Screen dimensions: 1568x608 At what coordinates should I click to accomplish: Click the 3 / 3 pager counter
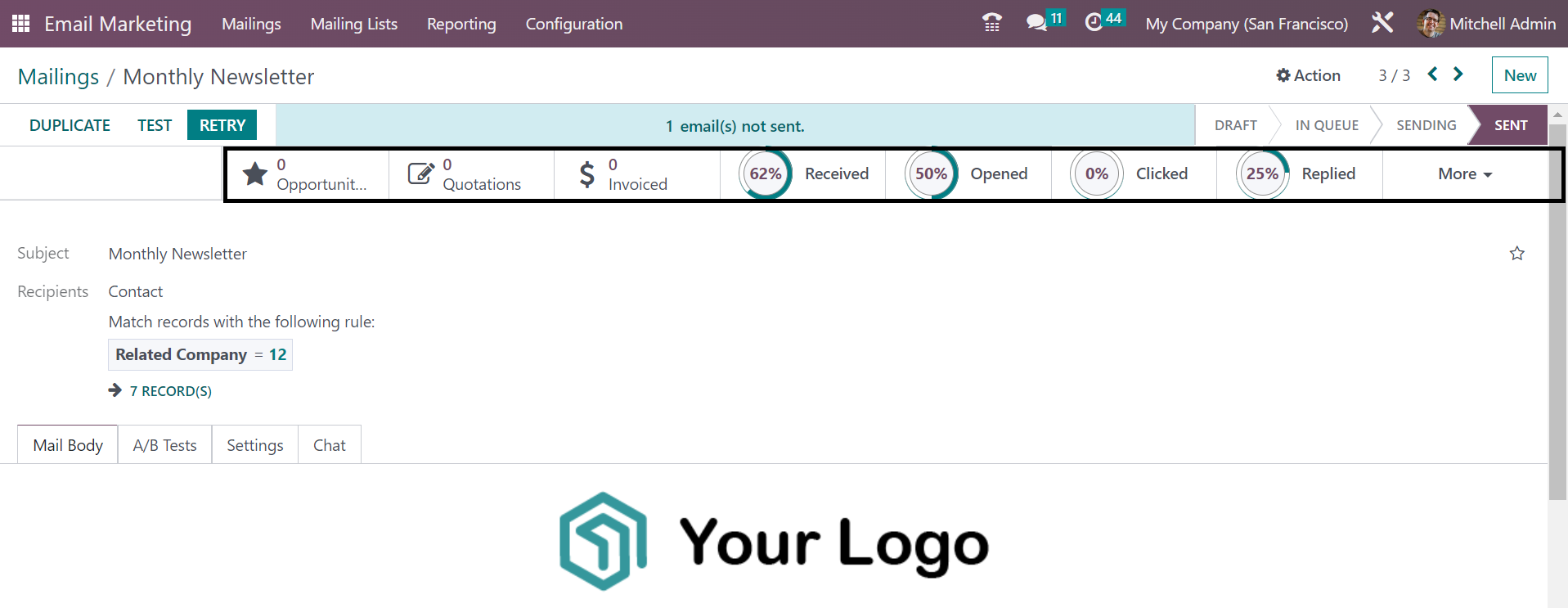point(1395,75)
